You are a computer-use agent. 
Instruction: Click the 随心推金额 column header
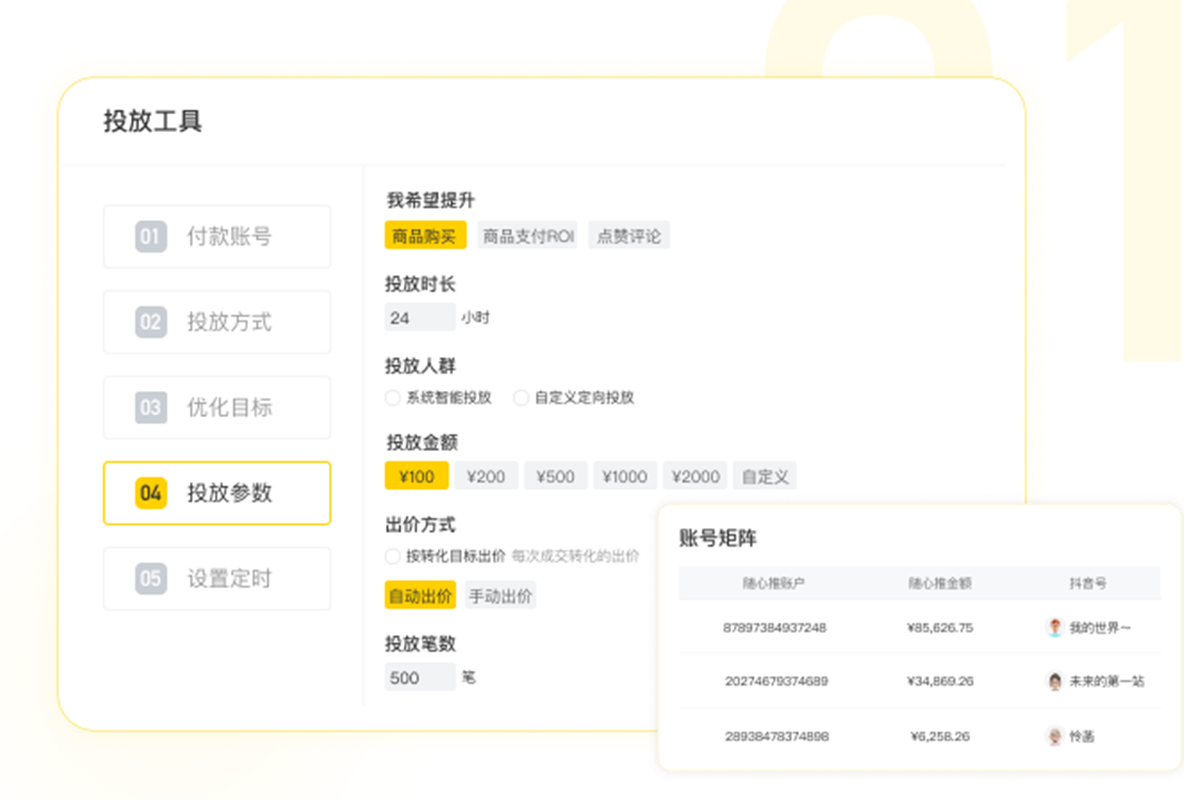[939, 583]
